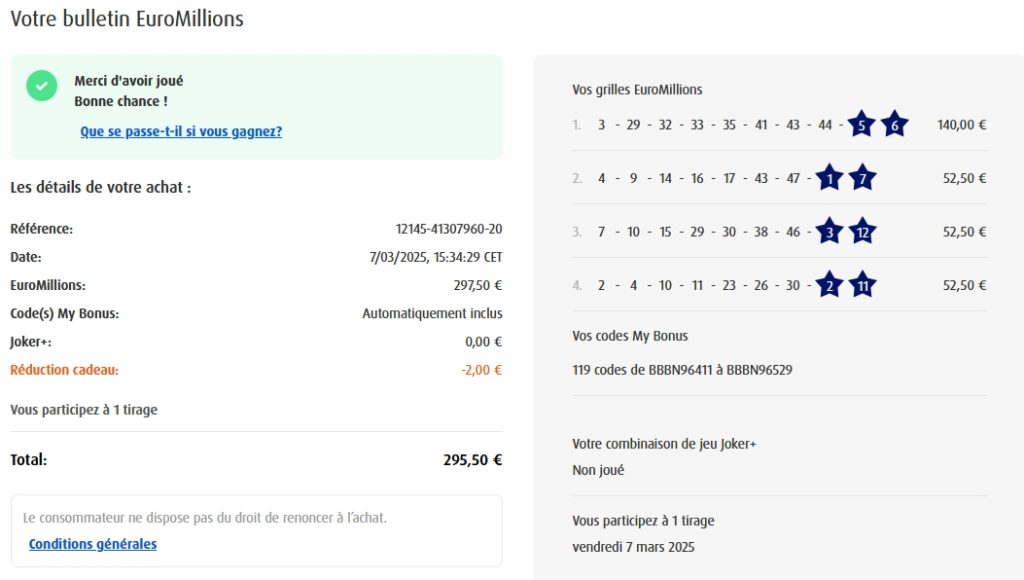The image size is (1024, 580).
Task: Select star number 7 in grid 2
Action: pyautogui.click(x=862, y=179)
